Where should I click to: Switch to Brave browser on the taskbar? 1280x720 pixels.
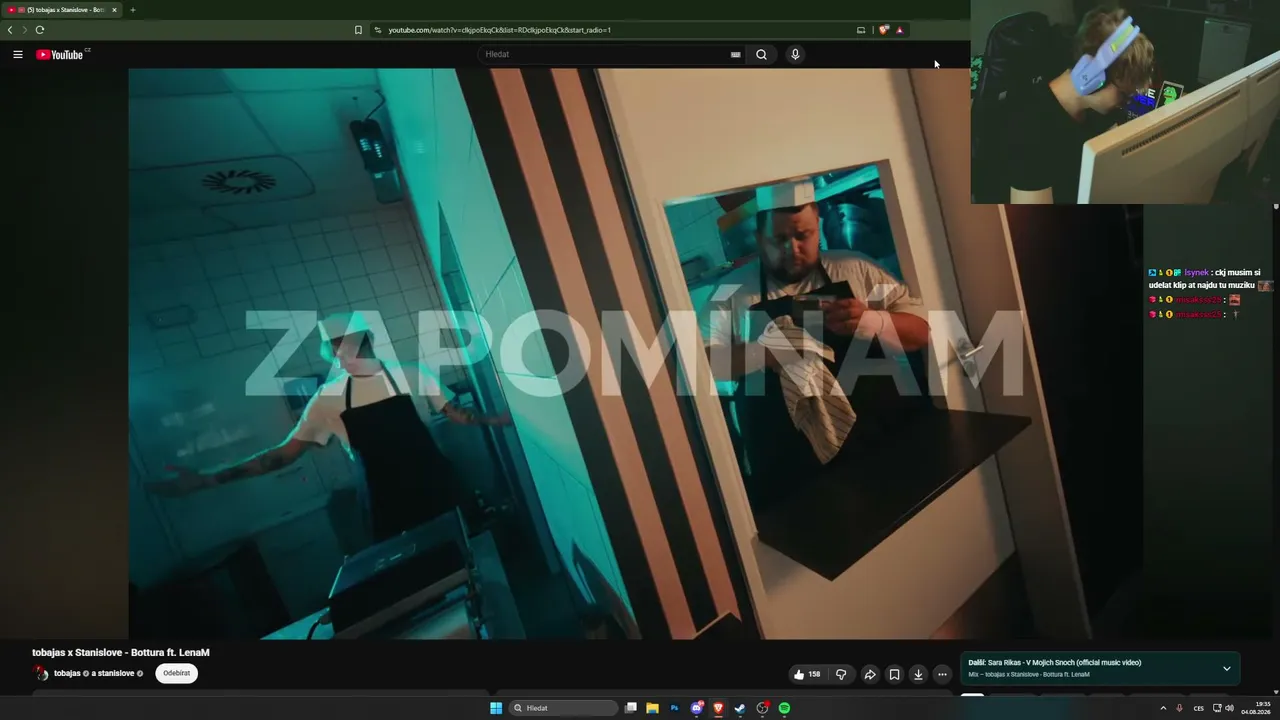718,708
